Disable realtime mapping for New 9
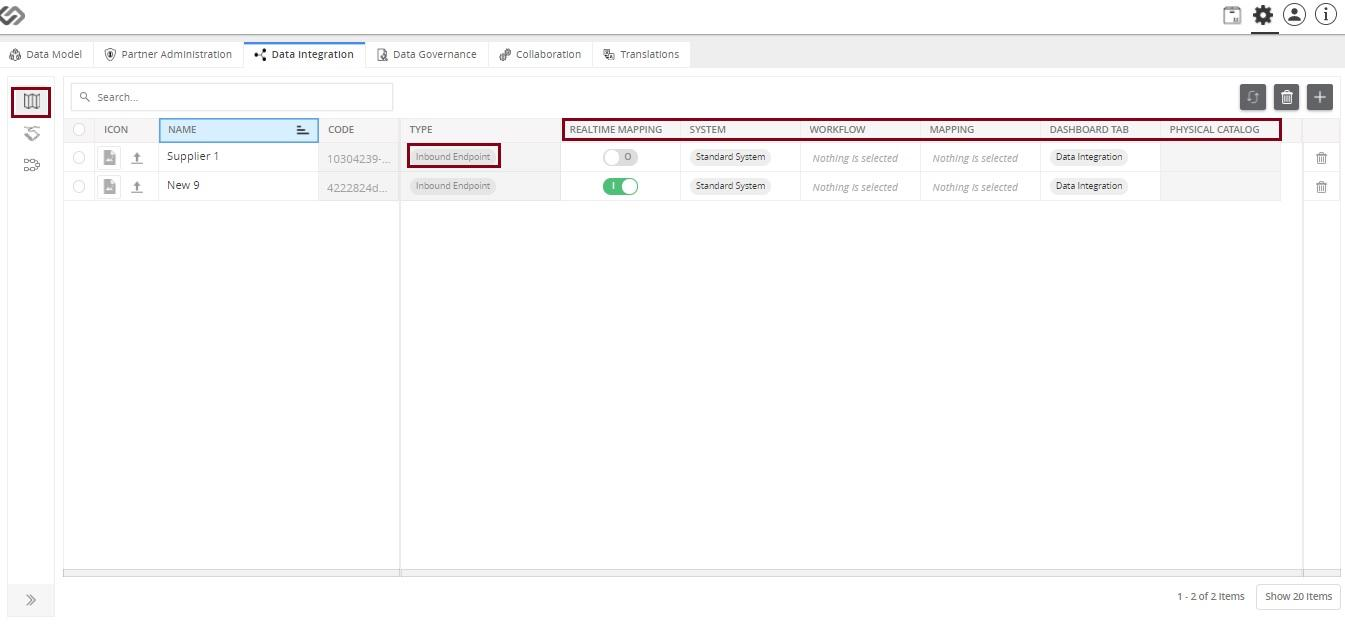1345x625 pixels. [x=620, y=186]
